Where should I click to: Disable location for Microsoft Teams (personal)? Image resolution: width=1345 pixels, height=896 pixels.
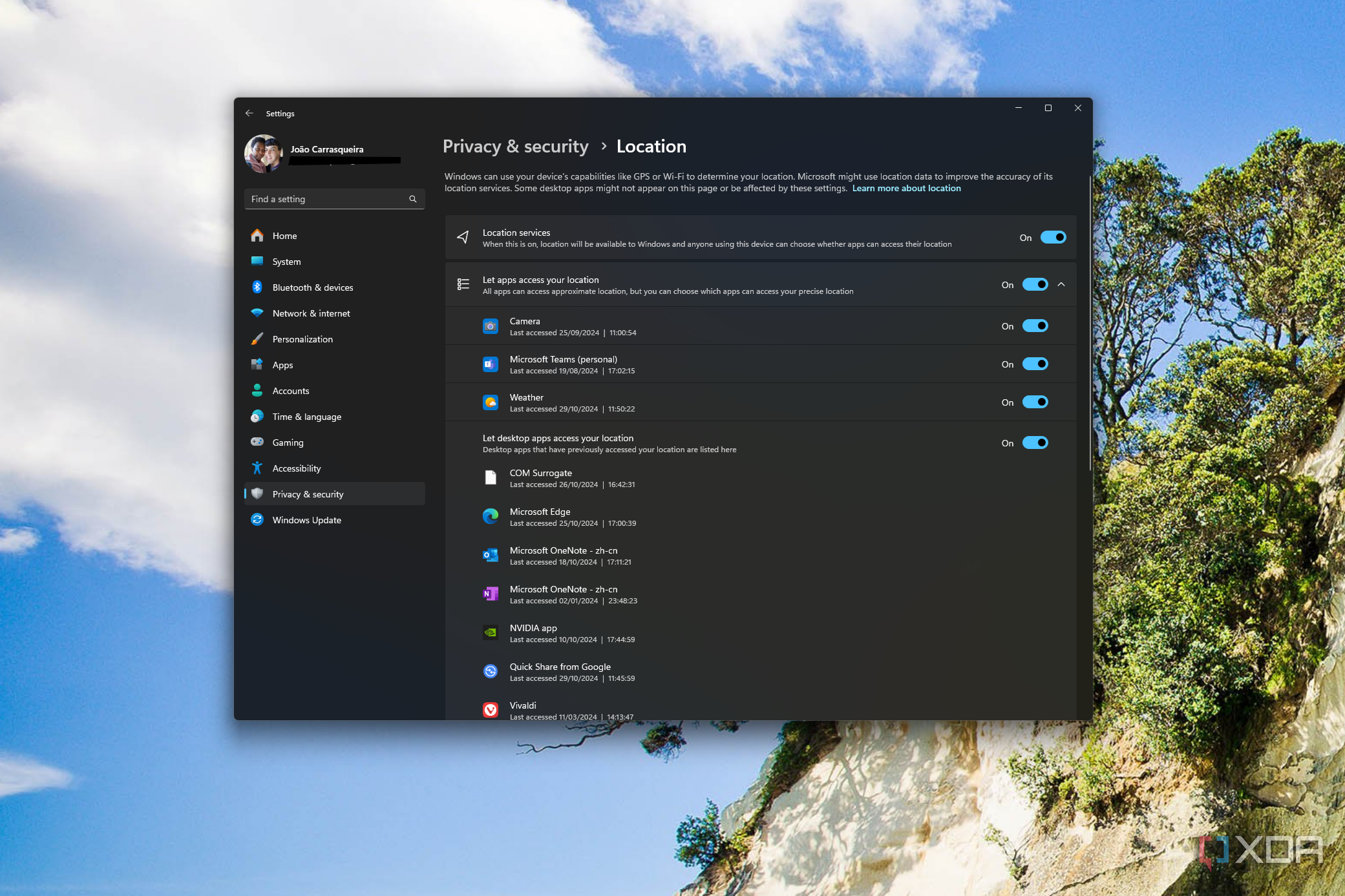pos(1035,364)
